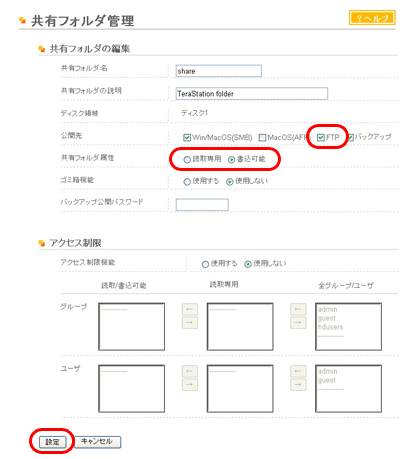Click the left arrow beside user all-users list
Image resolution: width=413 pixels, height=459 pixels.
(298, 371)
